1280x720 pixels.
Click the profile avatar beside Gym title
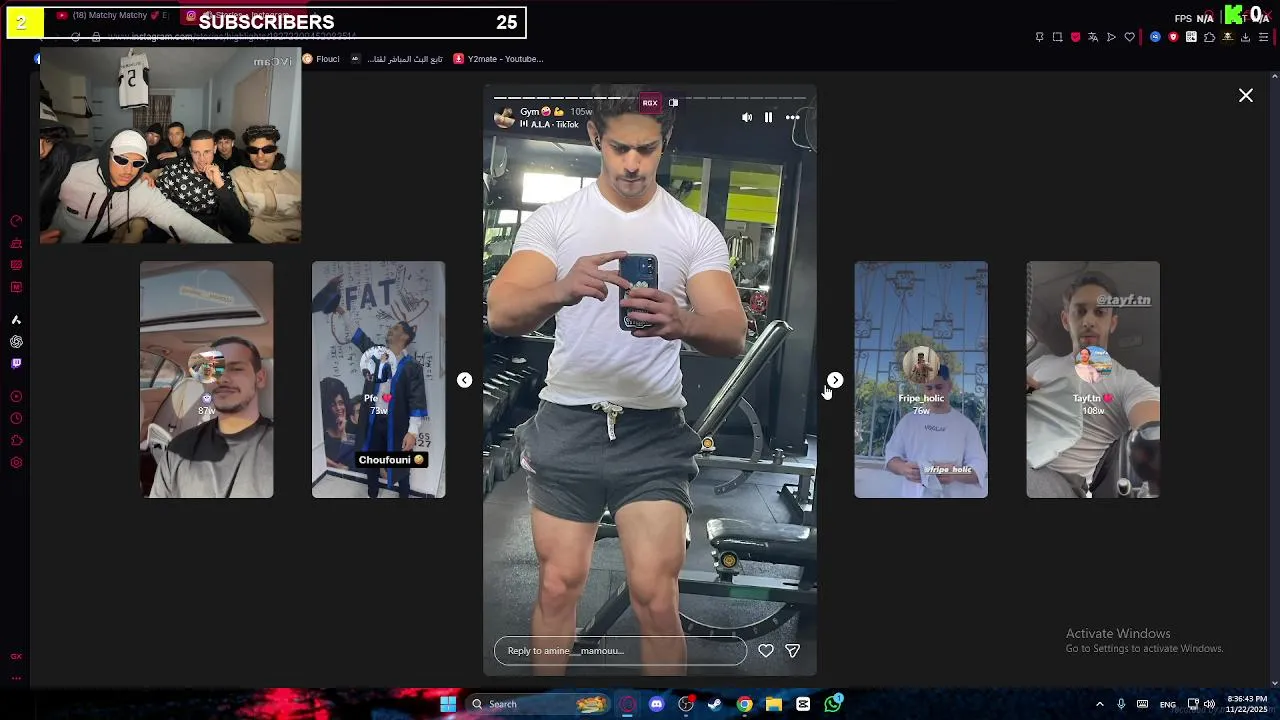click(x=505, y=118)
